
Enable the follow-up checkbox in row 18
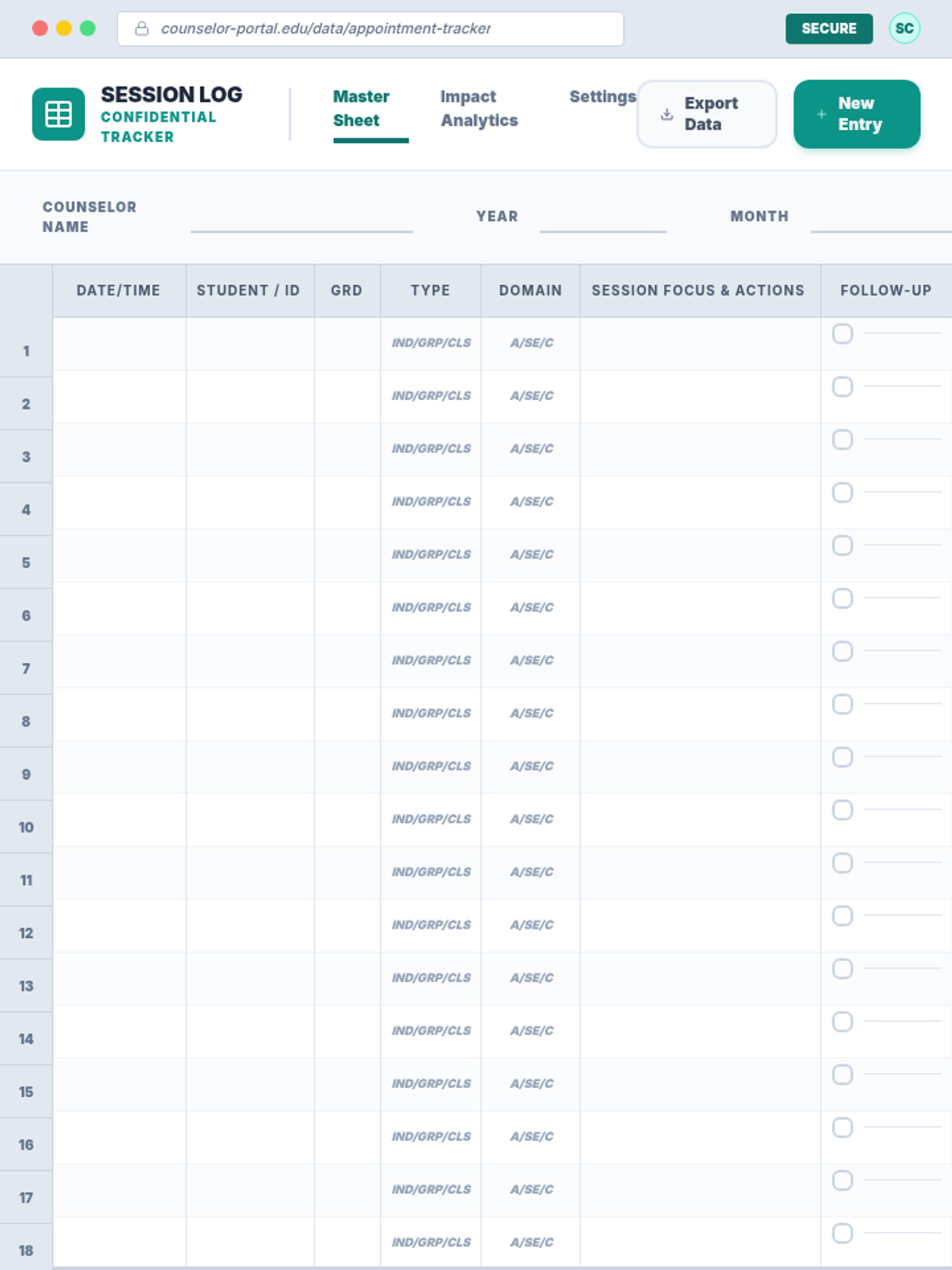coord(843,1233)
